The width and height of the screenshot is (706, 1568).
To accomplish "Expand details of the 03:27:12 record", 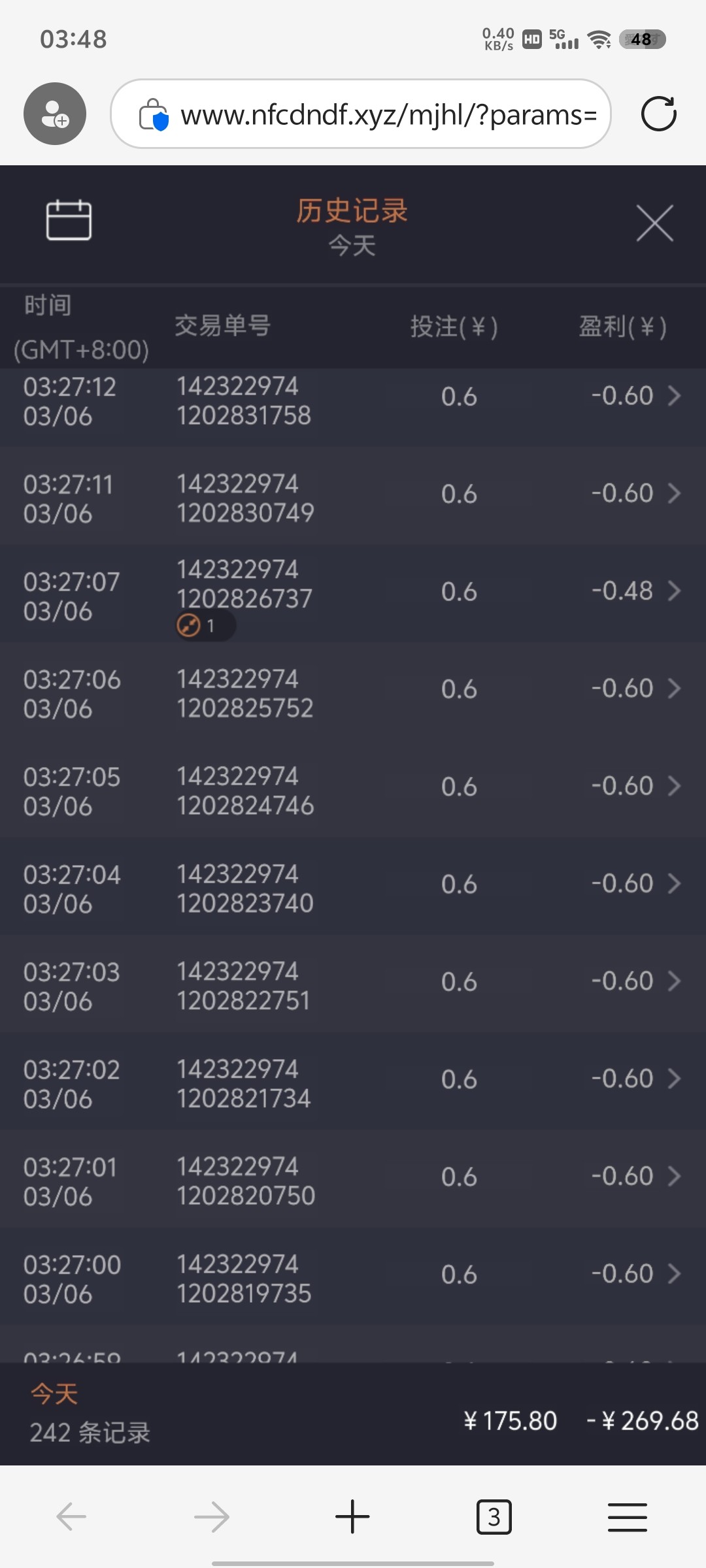I will tap(674, 396).
